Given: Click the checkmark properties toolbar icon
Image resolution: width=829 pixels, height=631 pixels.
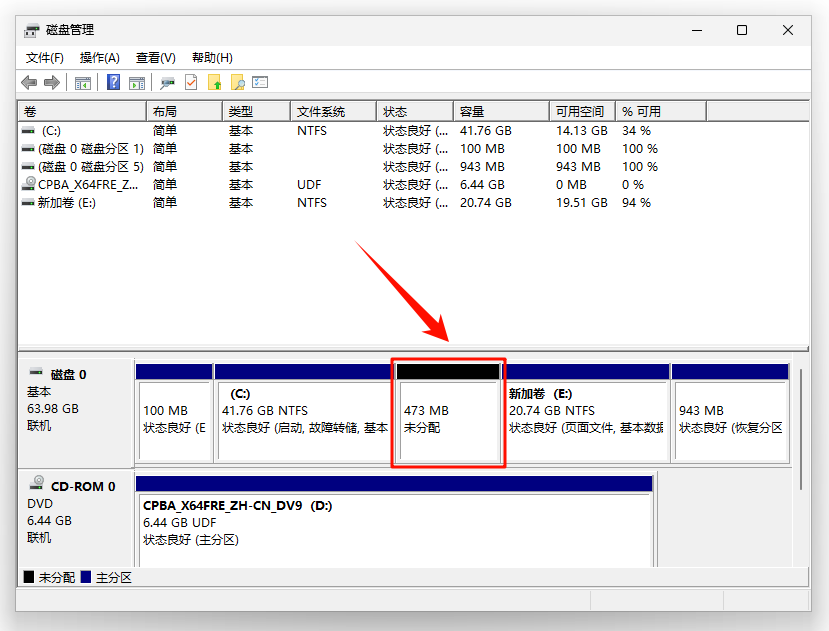Looking at the screenshot, I should click(191, 82).
